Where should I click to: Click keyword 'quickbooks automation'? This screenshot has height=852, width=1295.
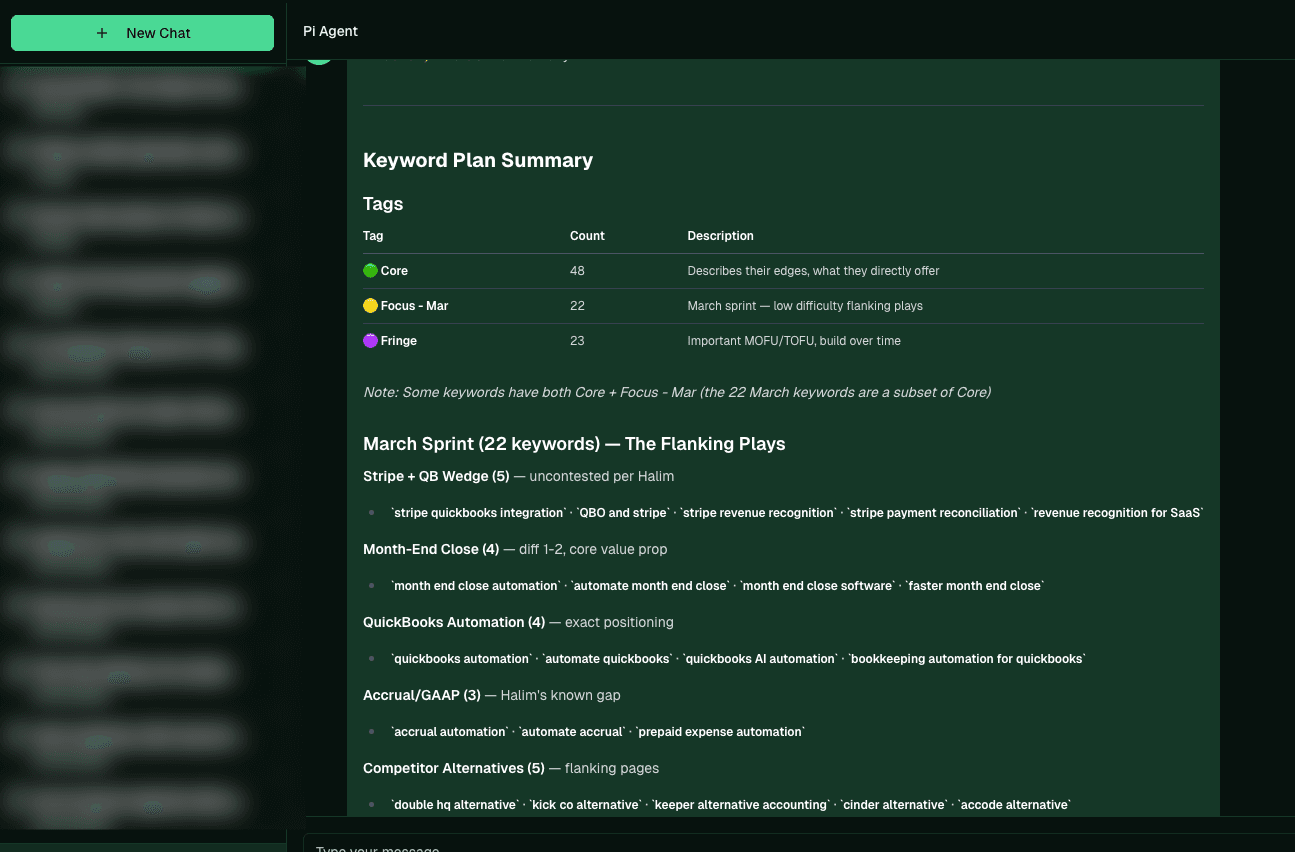point(462,659)
